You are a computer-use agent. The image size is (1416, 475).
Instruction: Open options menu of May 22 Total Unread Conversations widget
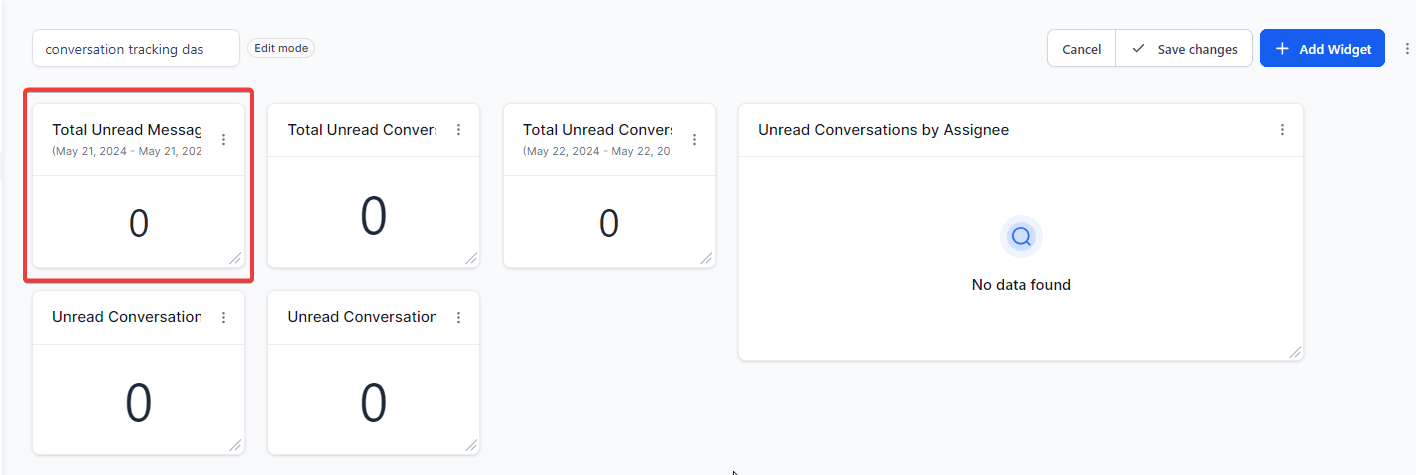694,140
